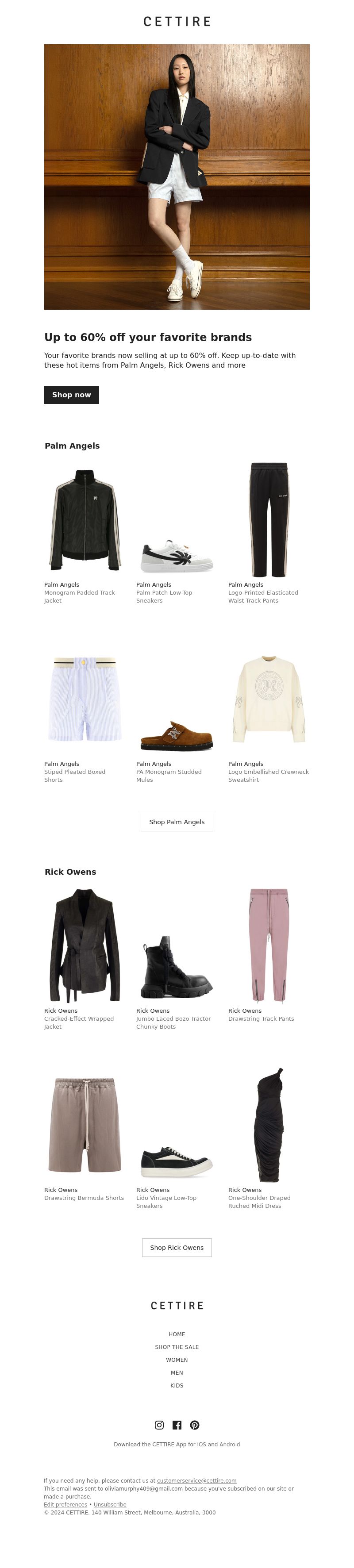The image size is (354, 1568).
Task: Click the Shop Palm Angels button
Action: 177,822
